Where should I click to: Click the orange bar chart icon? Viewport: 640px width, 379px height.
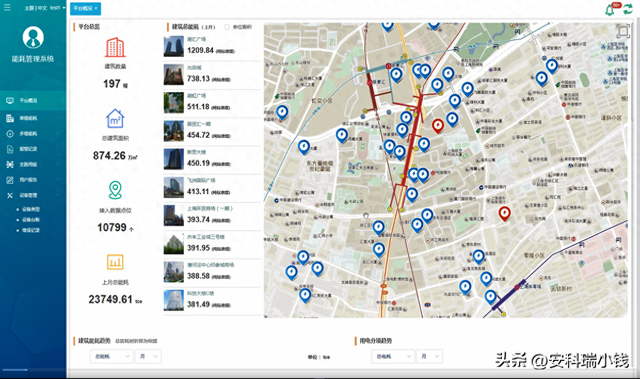[115, 262]
